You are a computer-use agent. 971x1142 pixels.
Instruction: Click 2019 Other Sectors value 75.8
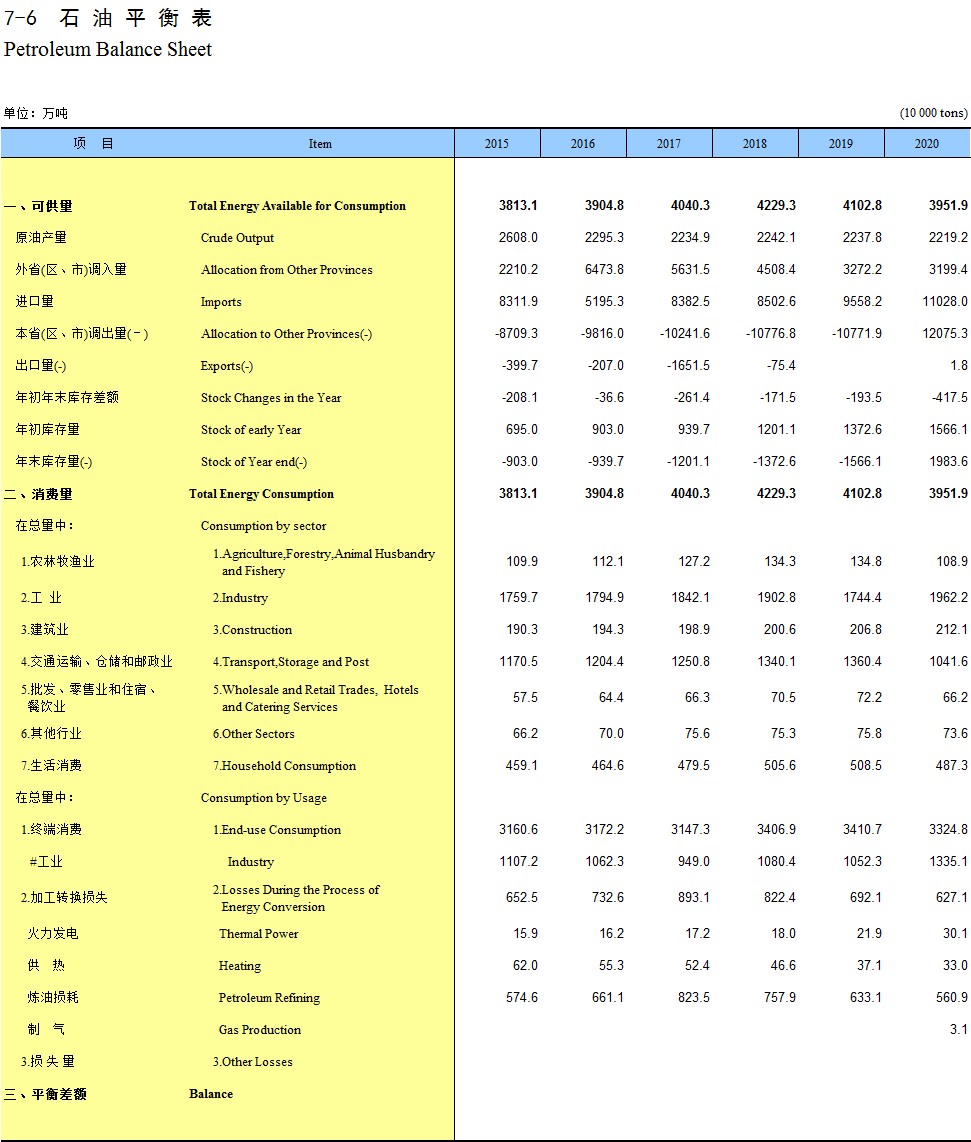tap(869, 734)
